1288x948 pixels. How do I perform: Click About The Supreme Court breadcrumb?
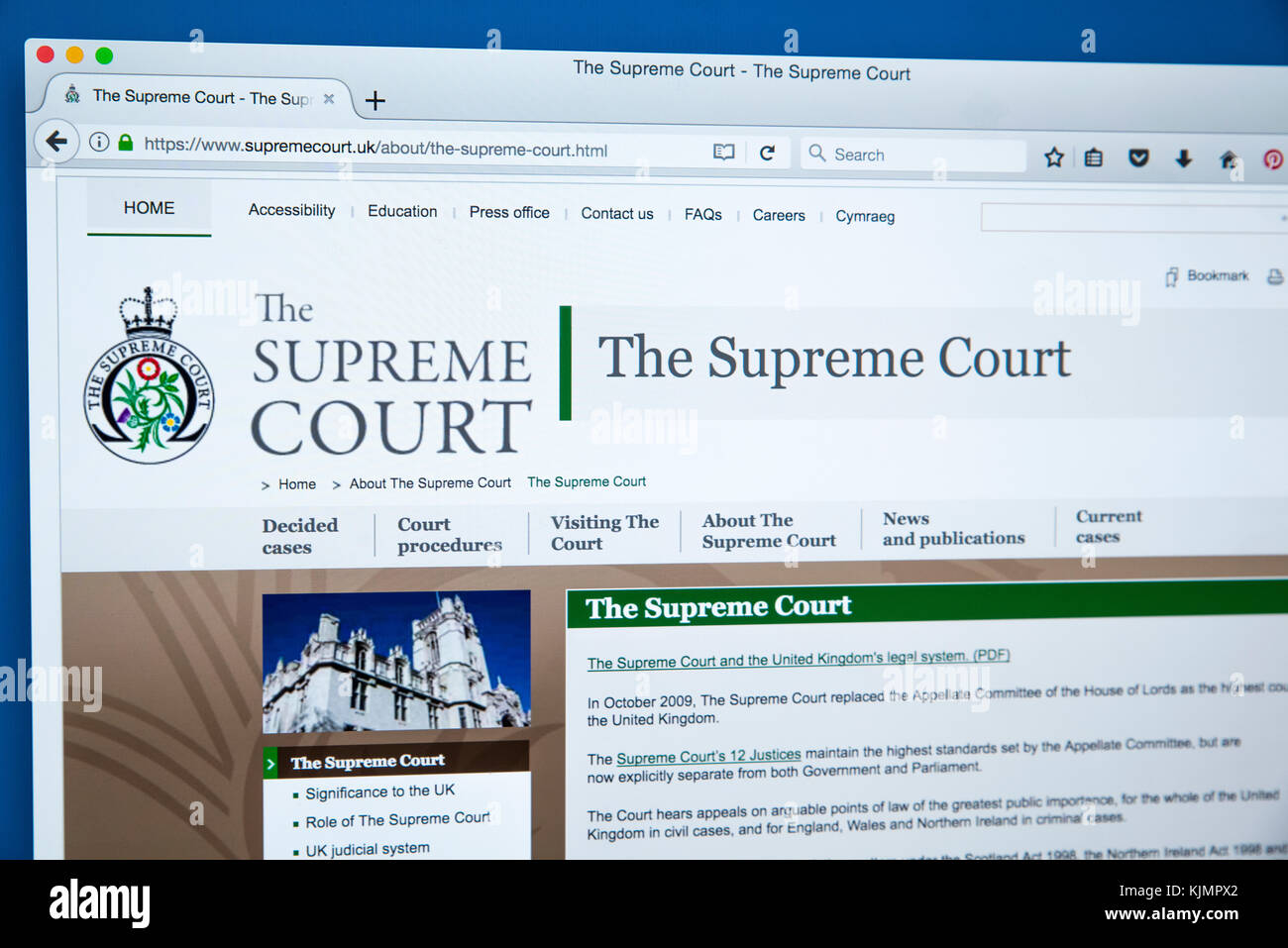(x=430, y=483)
